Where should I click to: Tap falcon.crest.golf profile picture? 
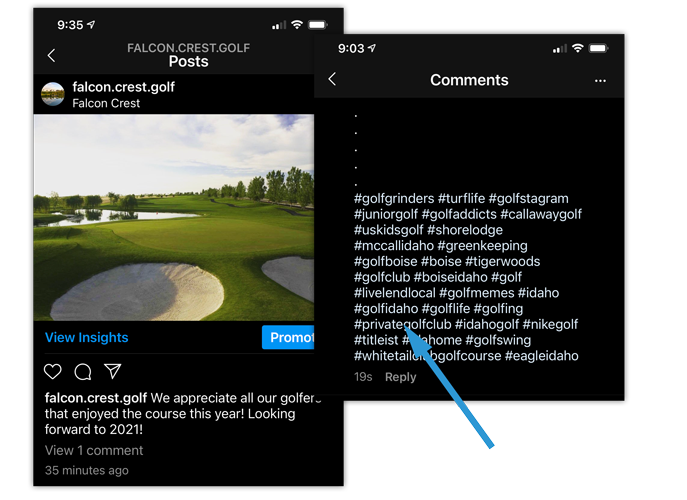click(x=53, y=94)
